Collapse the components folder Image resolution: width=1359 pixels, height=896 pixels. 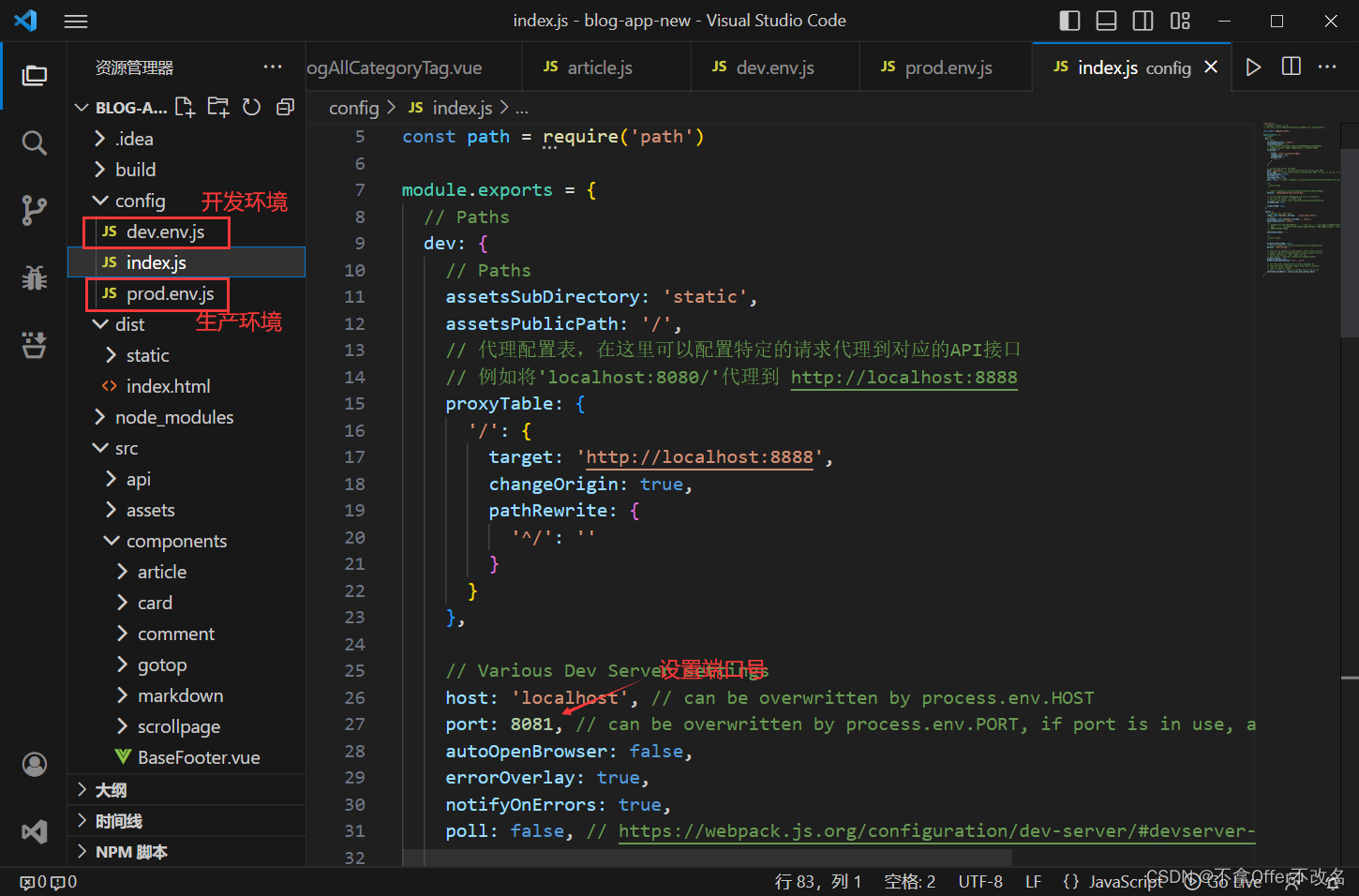(187, 541)
